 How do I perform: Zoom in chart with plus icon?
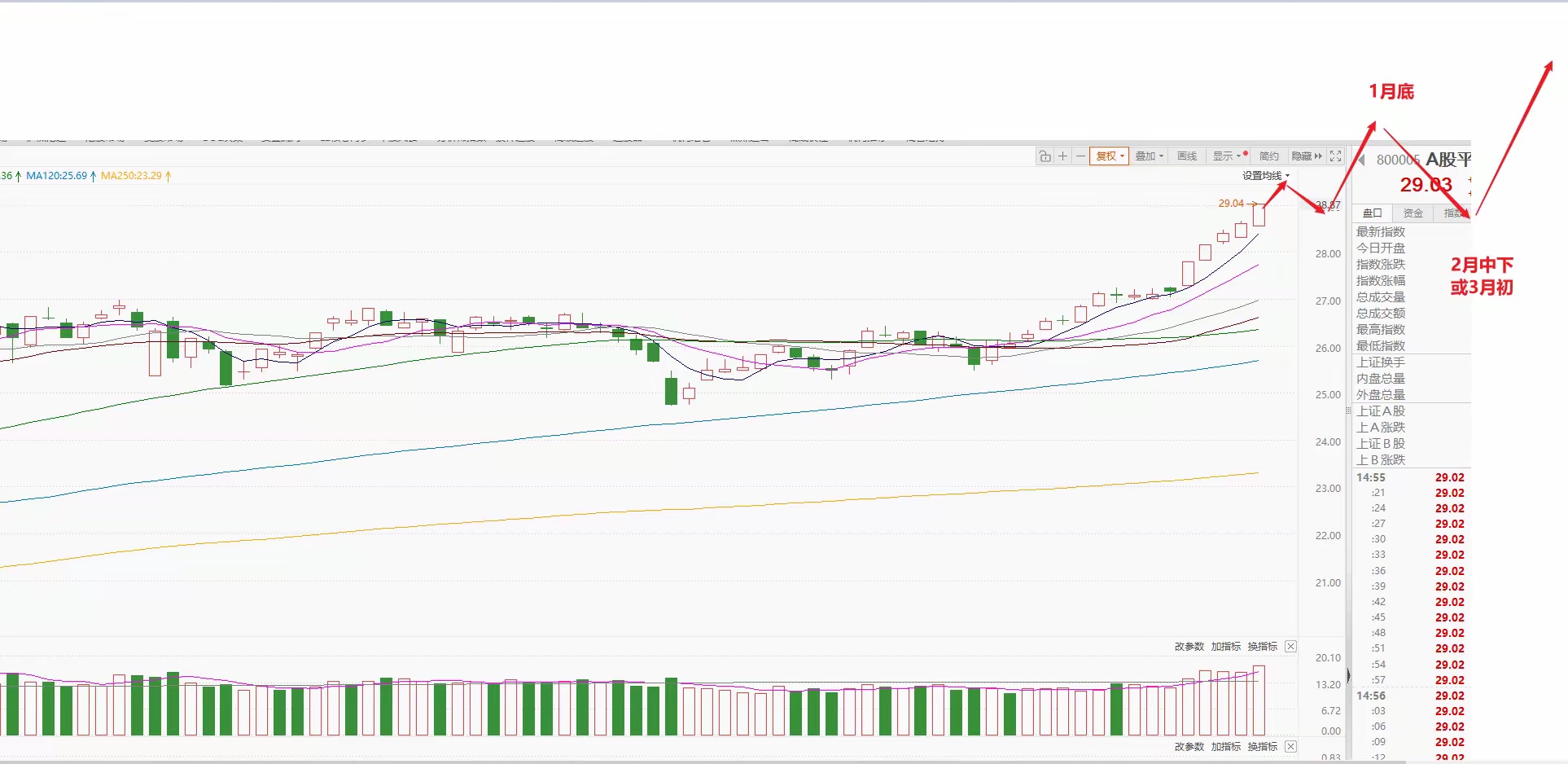coord(1062,156)
